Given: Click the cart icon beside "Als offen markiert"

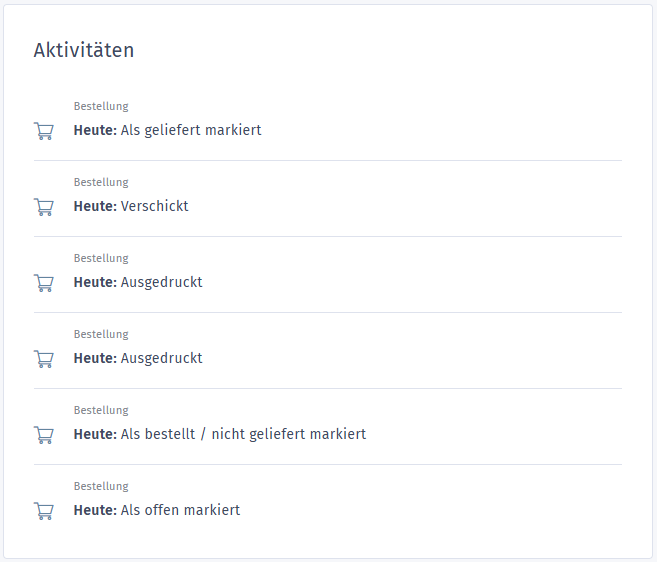Looking at the screenshot, I should click(x=44, y=510).
